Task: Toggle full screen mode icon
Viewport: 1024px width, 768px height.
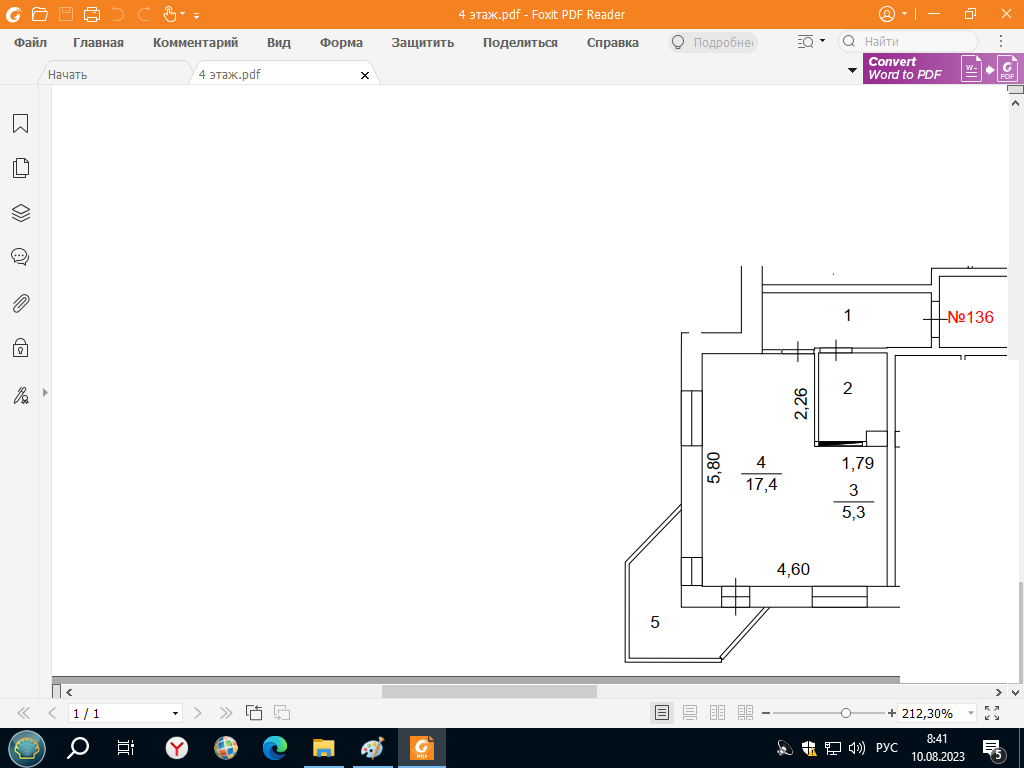Action: [991, 712]
